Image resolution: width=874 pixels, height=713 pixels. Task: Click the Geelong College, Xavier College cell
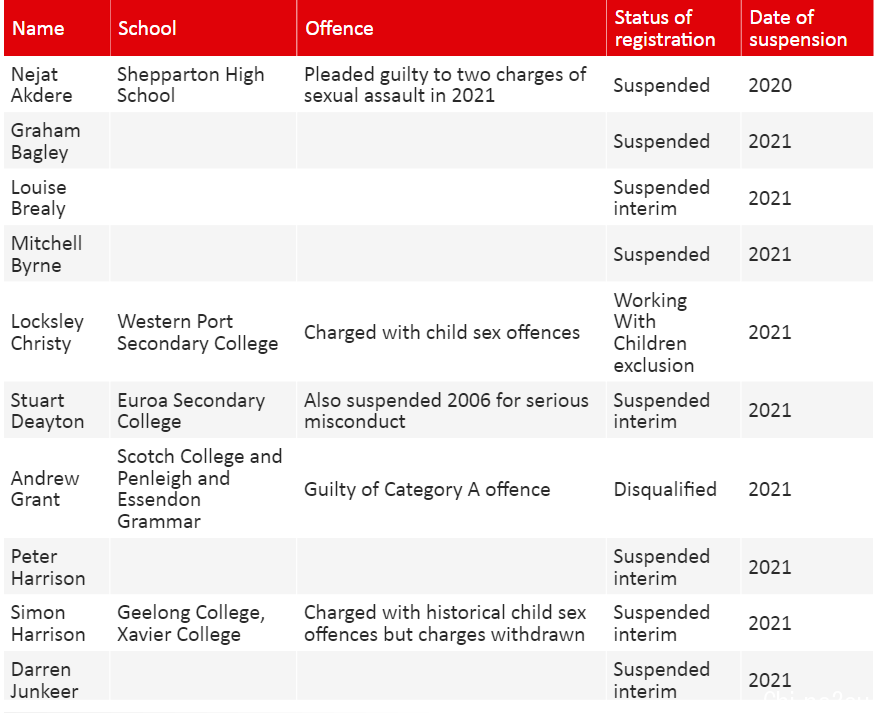click(x=203, y=623)
